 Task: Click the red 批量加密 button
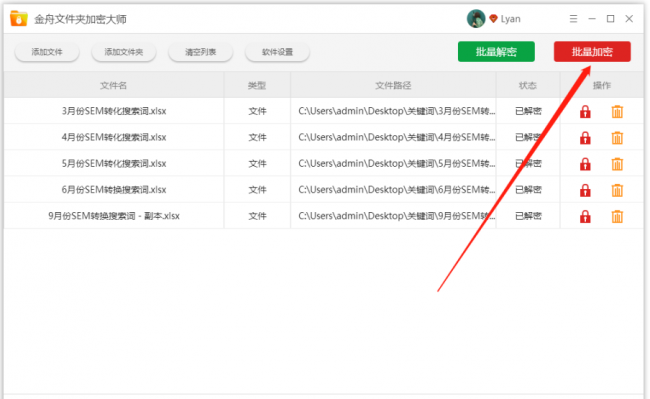tap(592, 51)
